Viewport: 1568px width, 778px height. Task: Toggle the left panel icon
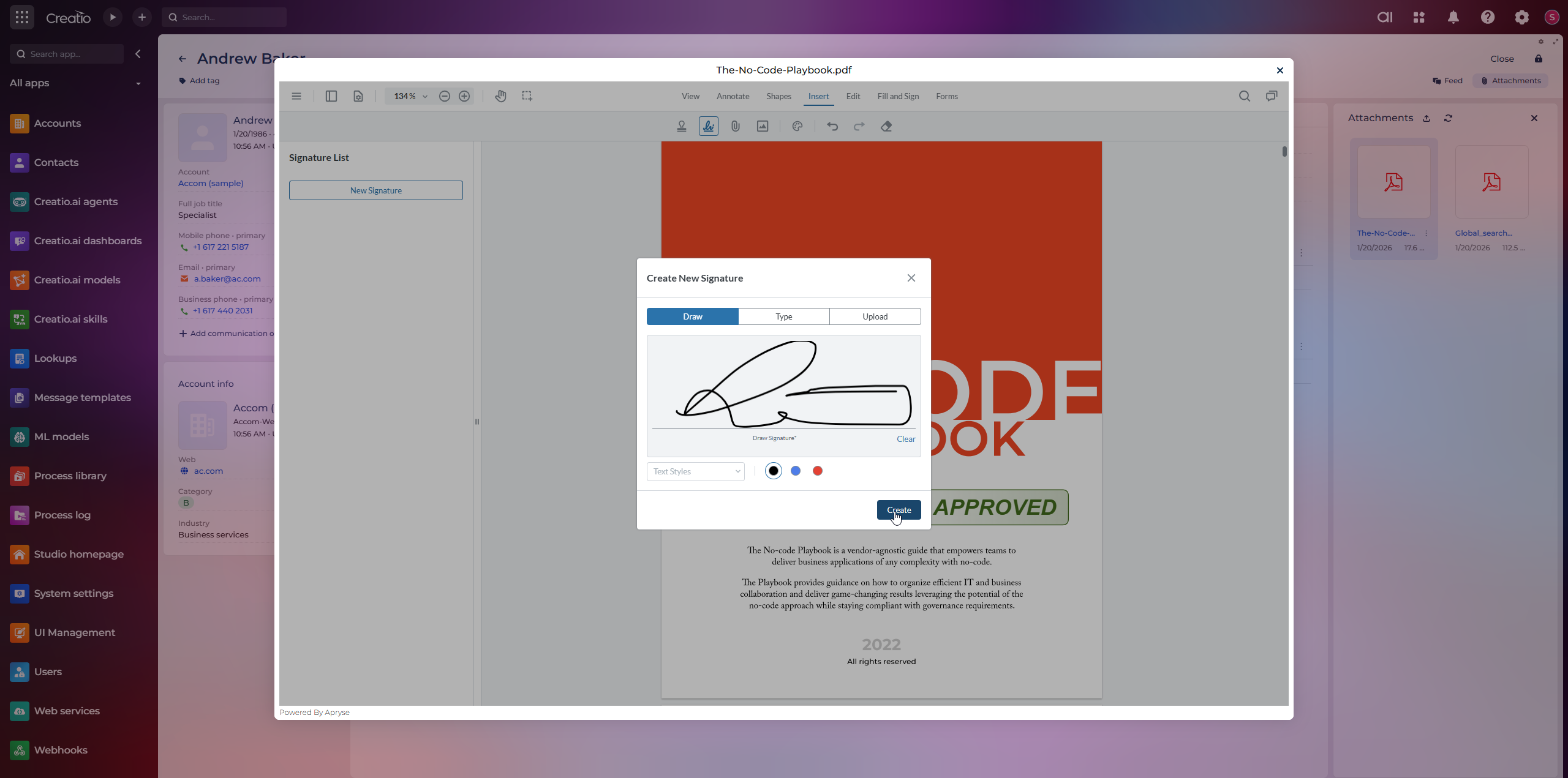click(x=331, y=96)
